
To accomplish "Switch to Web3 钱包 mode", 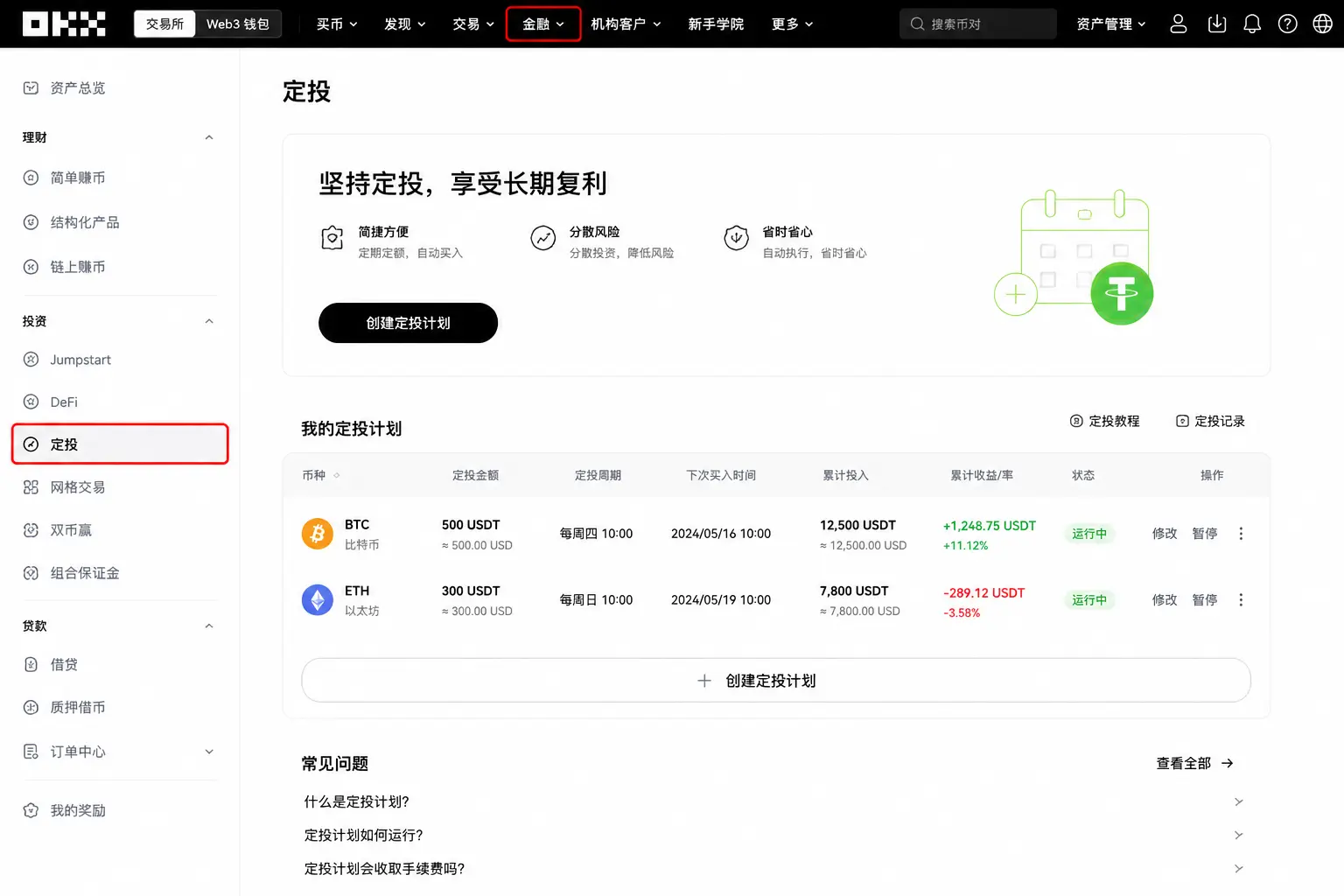I will point(238,24).
